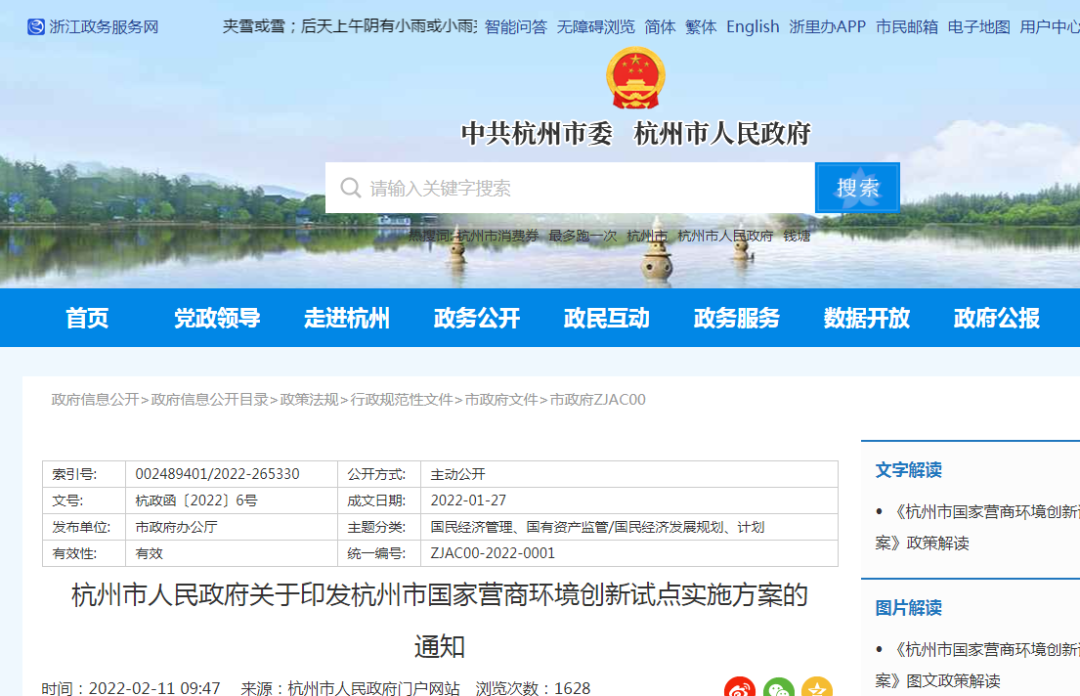Screen dimensions: 1080x696
Task: Open 浙里办APP link
Action: [x=827, y=27]
